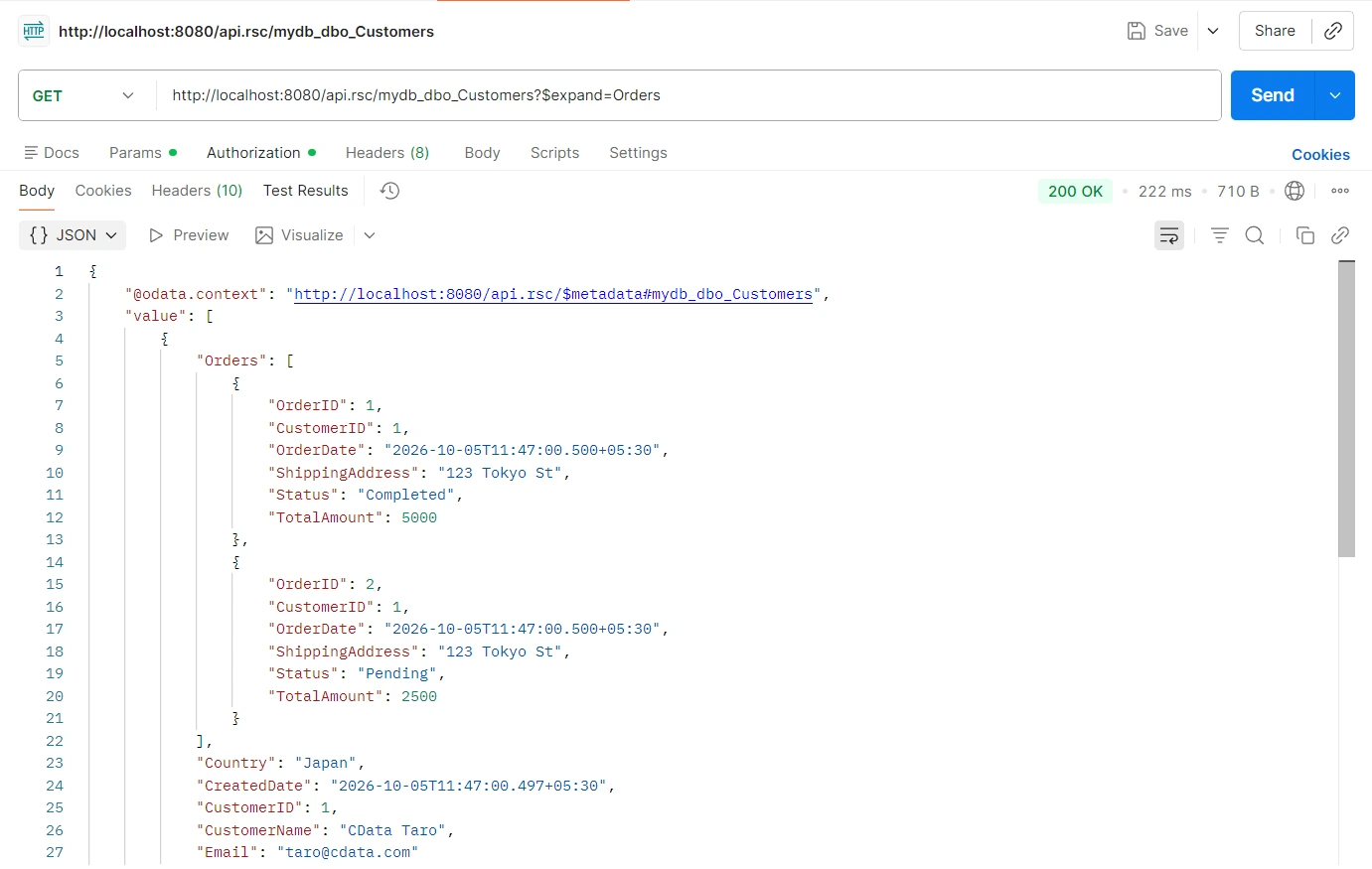Click the Save floppy disk icon

click(x=1137, y=31)
